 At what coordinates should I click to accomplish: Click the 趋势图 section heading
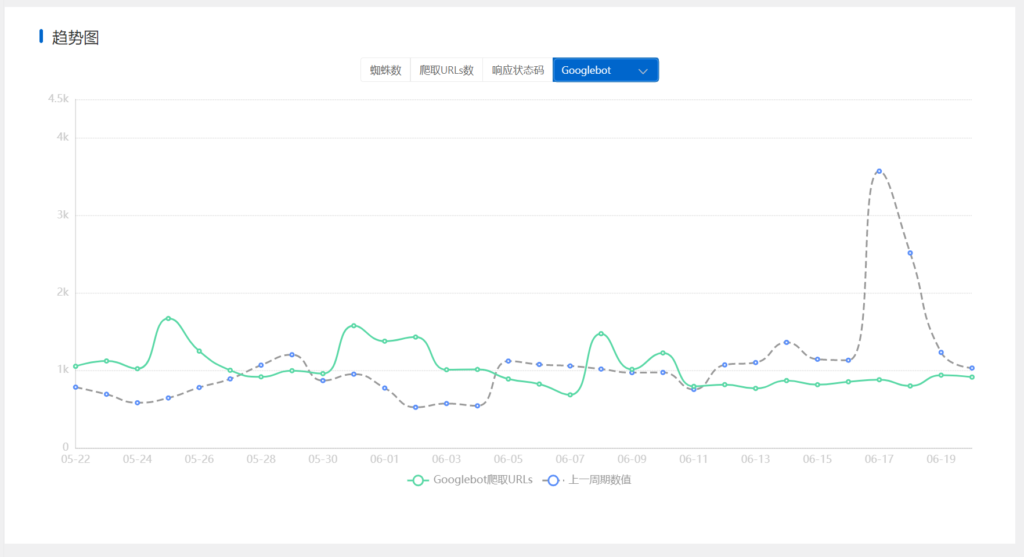coord(75,38)
